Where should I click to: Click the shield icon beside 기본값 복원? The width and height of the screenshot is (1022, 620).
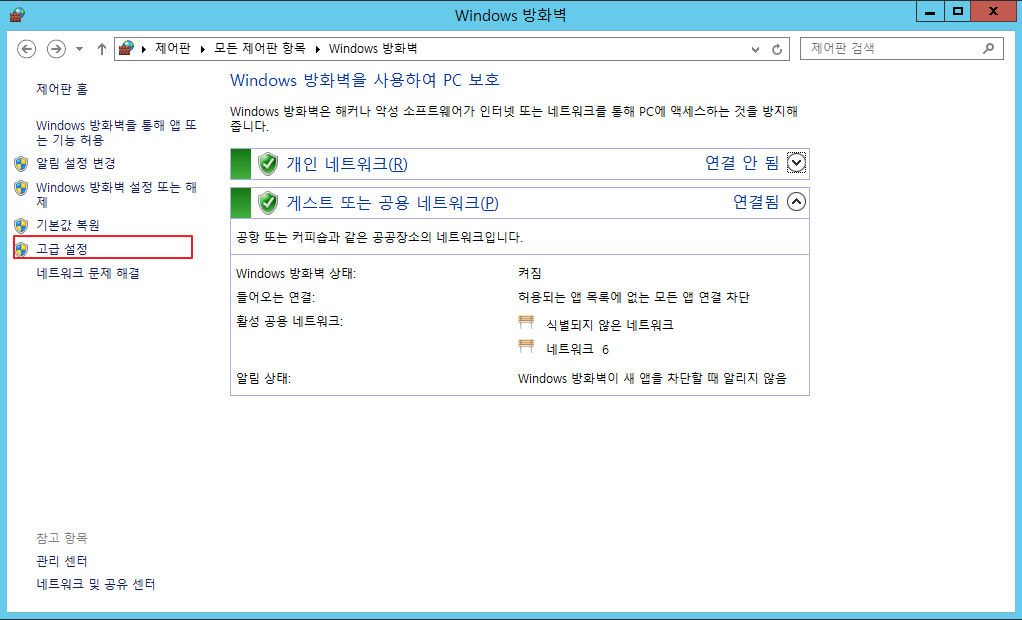[x=22, y=226]
